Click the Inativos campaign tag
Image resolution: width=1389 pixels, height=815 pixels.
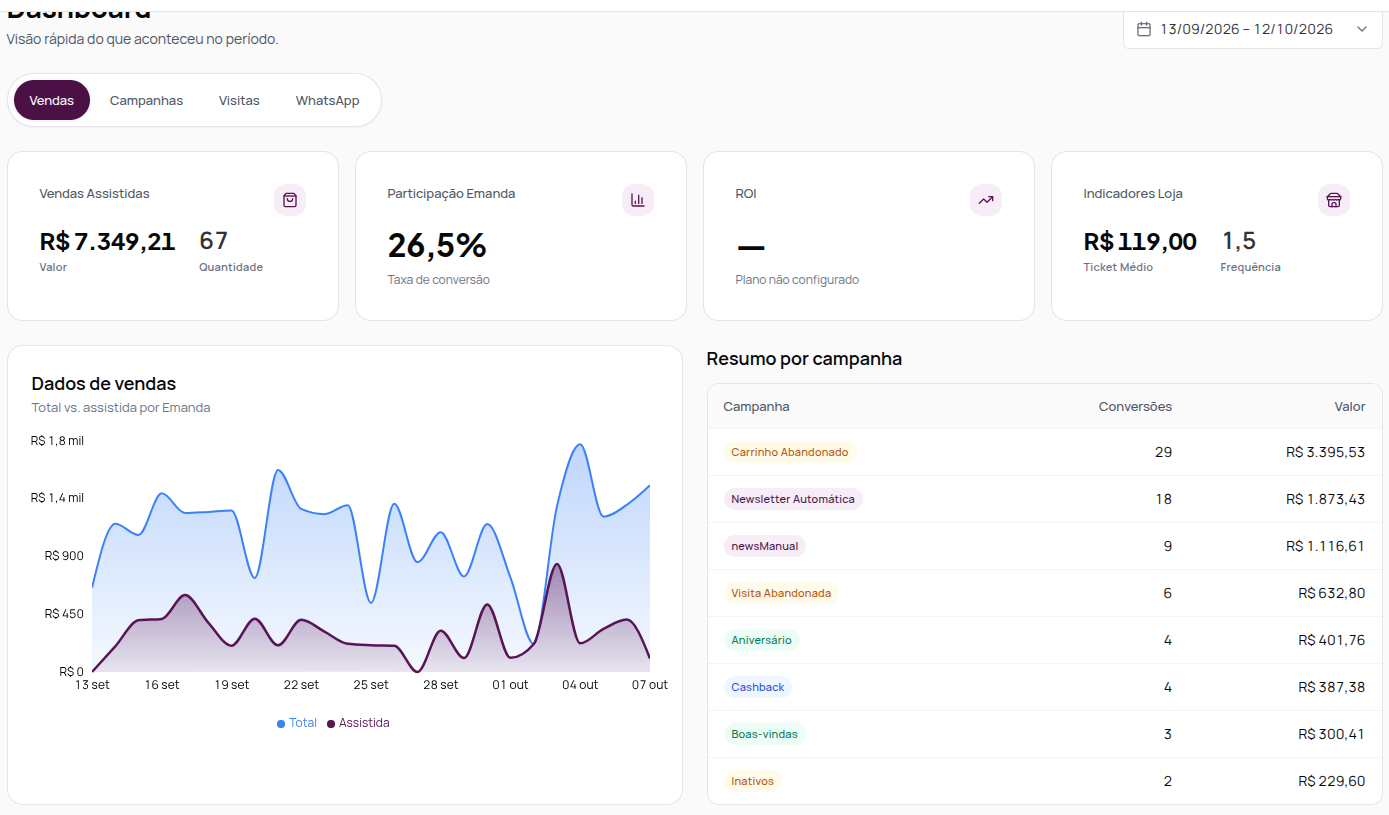(x=753, y=781)
